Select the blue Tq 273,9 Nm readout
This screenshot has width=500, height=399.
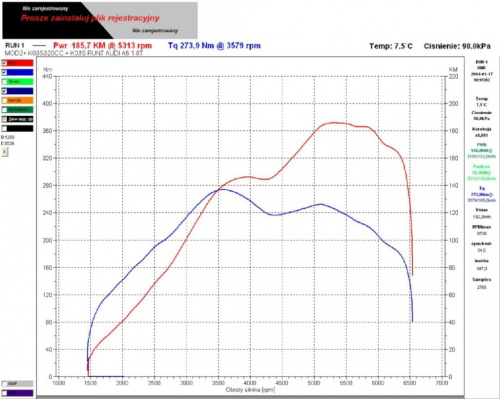[x=214, y=46]
